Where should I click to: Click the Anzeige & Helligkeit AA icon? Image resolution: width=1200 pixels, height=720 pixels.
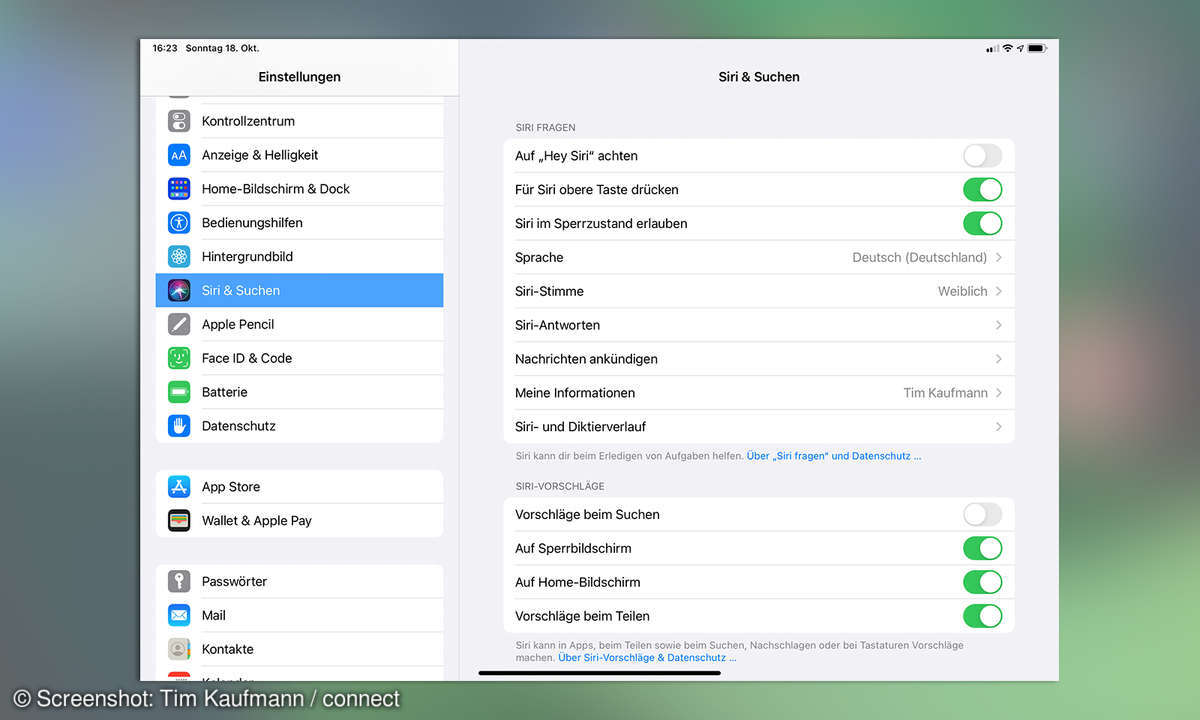pos(179,155)
